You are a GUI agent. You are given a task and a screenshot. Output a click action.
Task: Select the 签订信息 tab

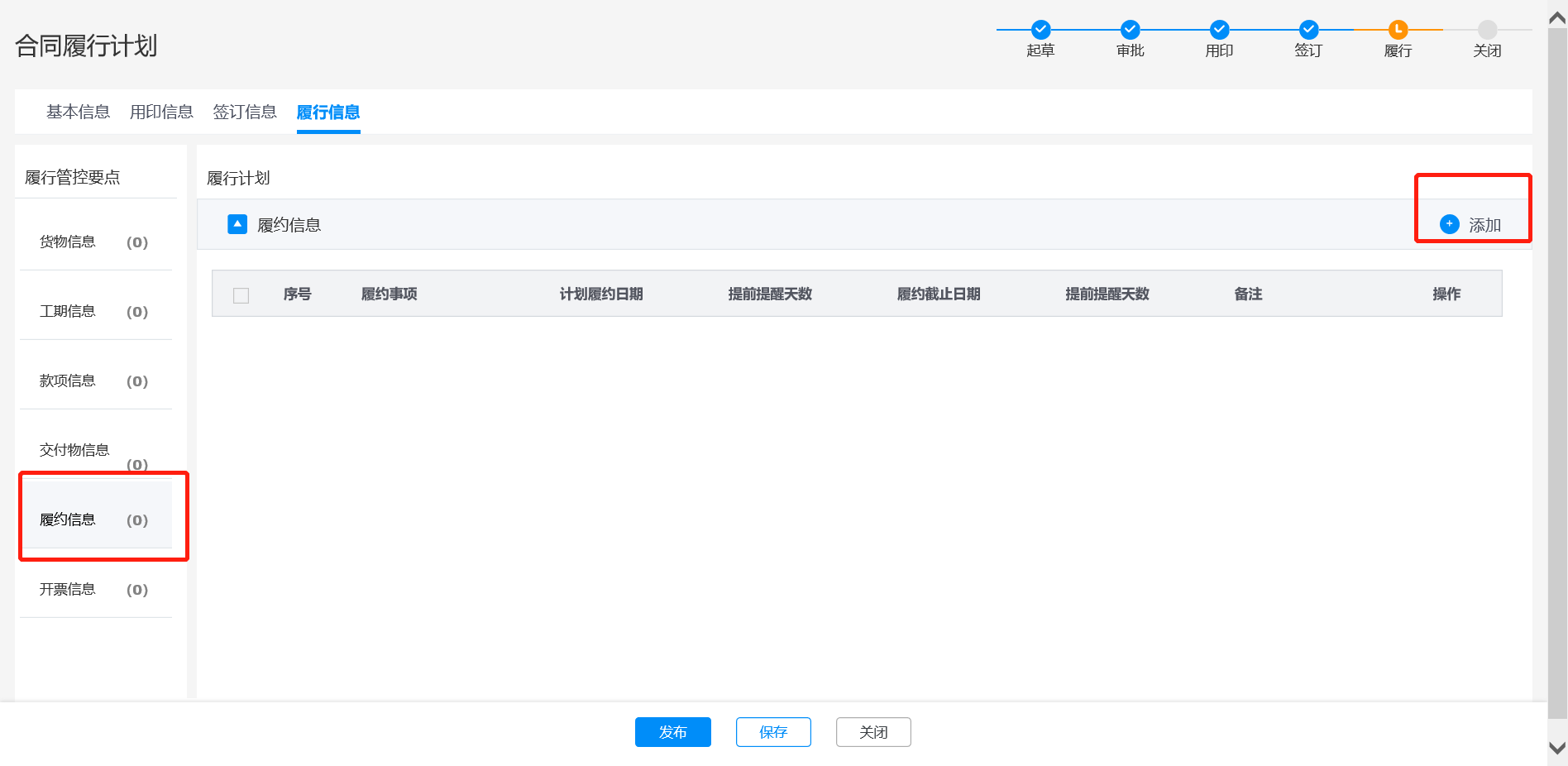pyautogui.click(x=245, y=112)
